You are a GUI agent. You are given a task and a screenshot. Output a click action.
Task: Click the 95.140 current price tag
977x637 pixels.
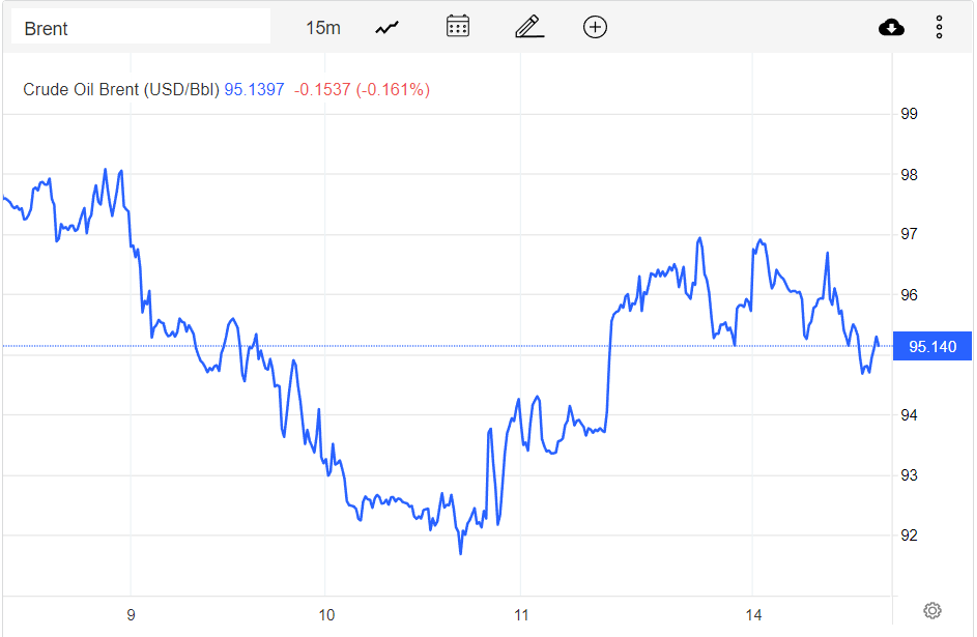[932, 347]
